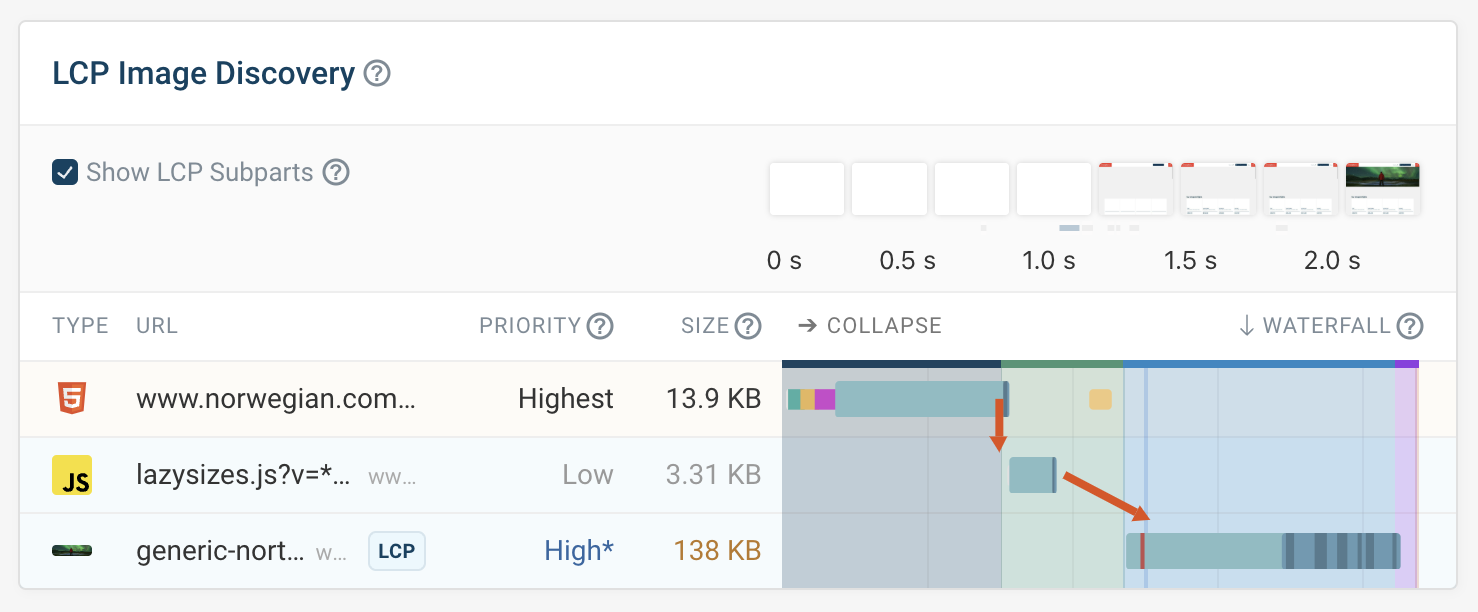Click the LCP image download waterfall bar
The height and width of the screenshot is (612, 1478).
click(1265, 551)
